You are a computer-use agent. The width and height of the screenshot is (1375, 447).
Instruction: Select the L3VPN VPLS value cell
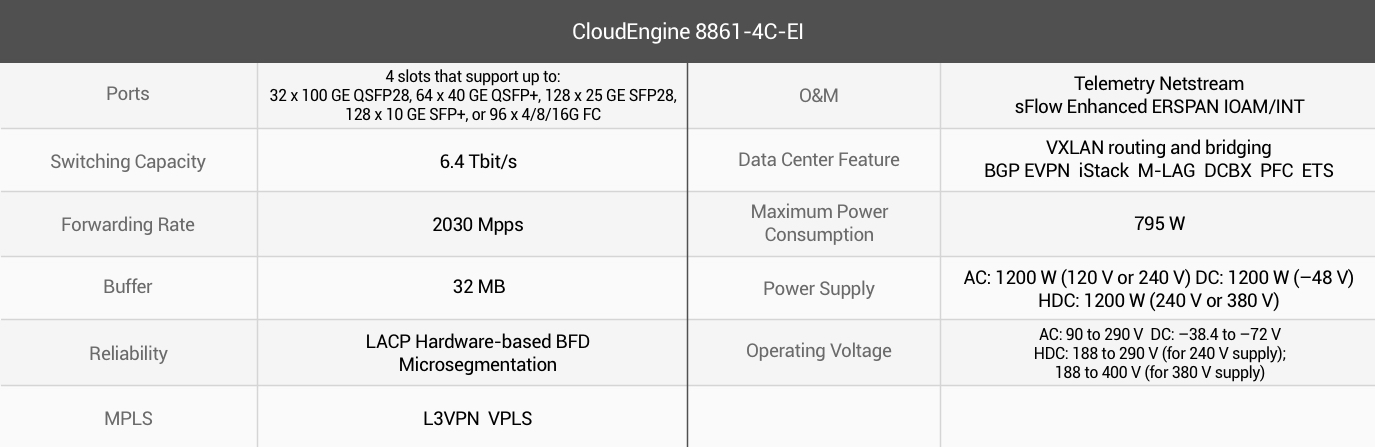(472, 418)
